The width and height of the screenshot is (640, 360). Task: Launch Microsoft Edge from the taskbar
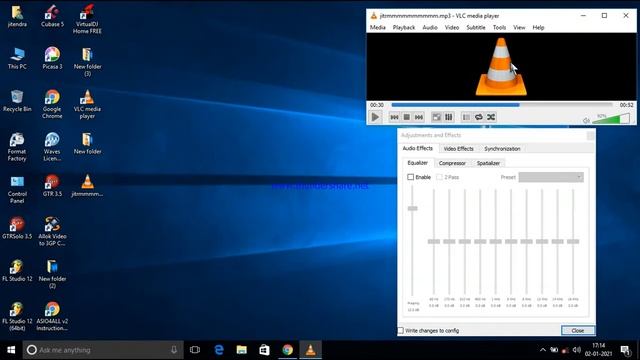pyautogui.click(x=219, y=350)
